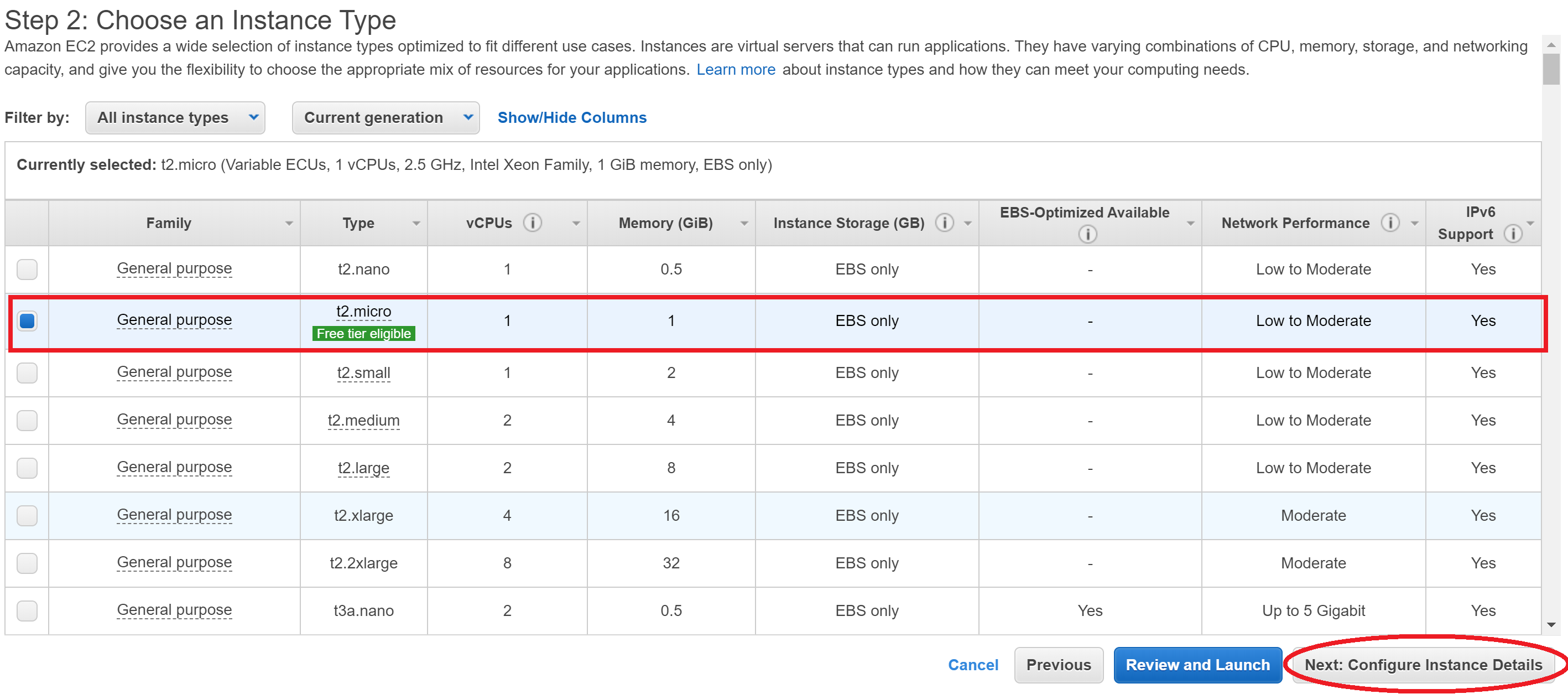Open t2.small type link
Screen dimensions: 1568x699
pos(363,372)
